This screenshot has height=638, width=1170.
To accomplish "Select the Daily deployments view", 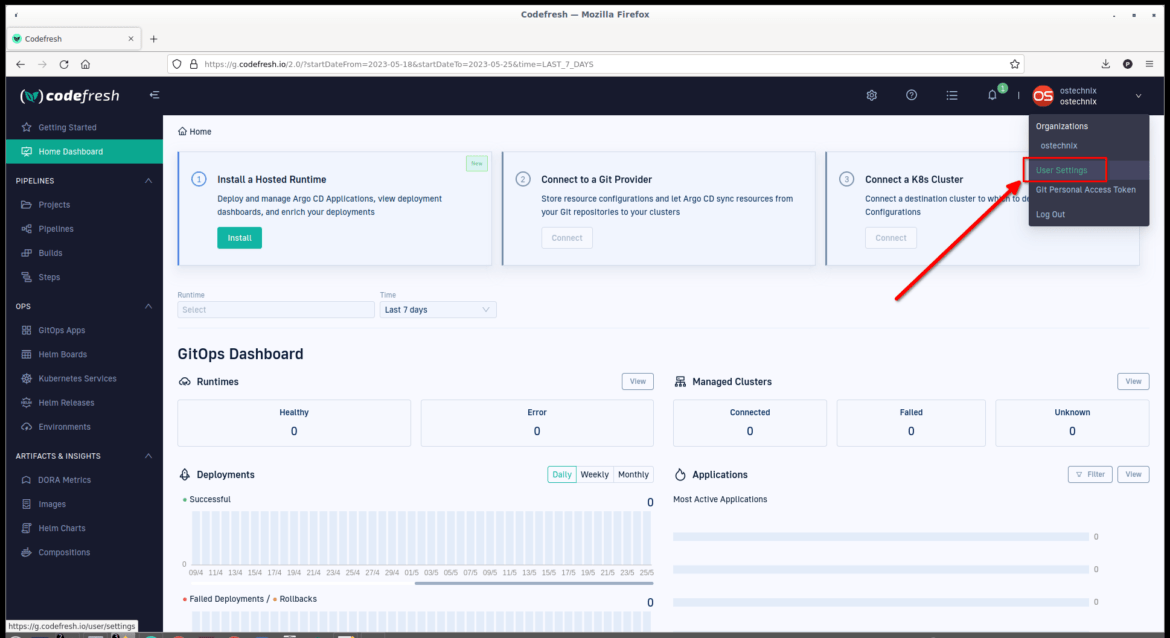I will coord(562,475).
